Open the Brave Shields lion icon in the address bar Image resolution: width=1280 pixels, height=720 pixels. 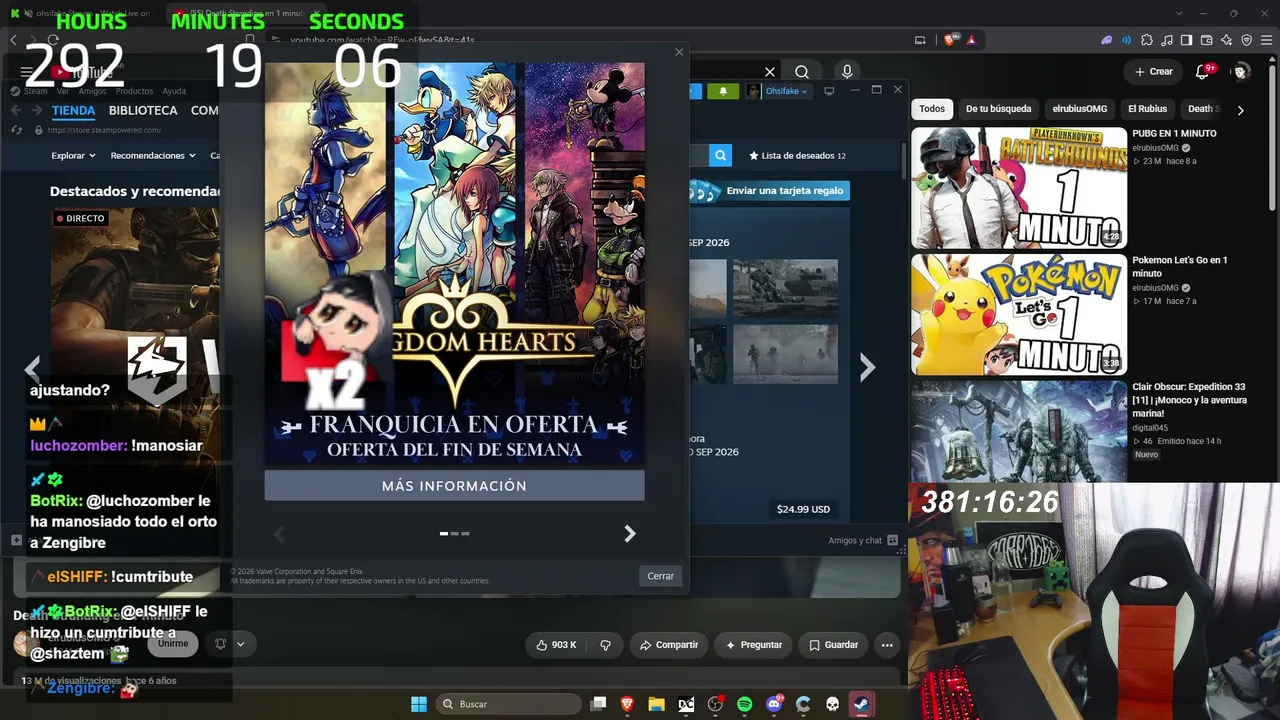pos(949,40)
